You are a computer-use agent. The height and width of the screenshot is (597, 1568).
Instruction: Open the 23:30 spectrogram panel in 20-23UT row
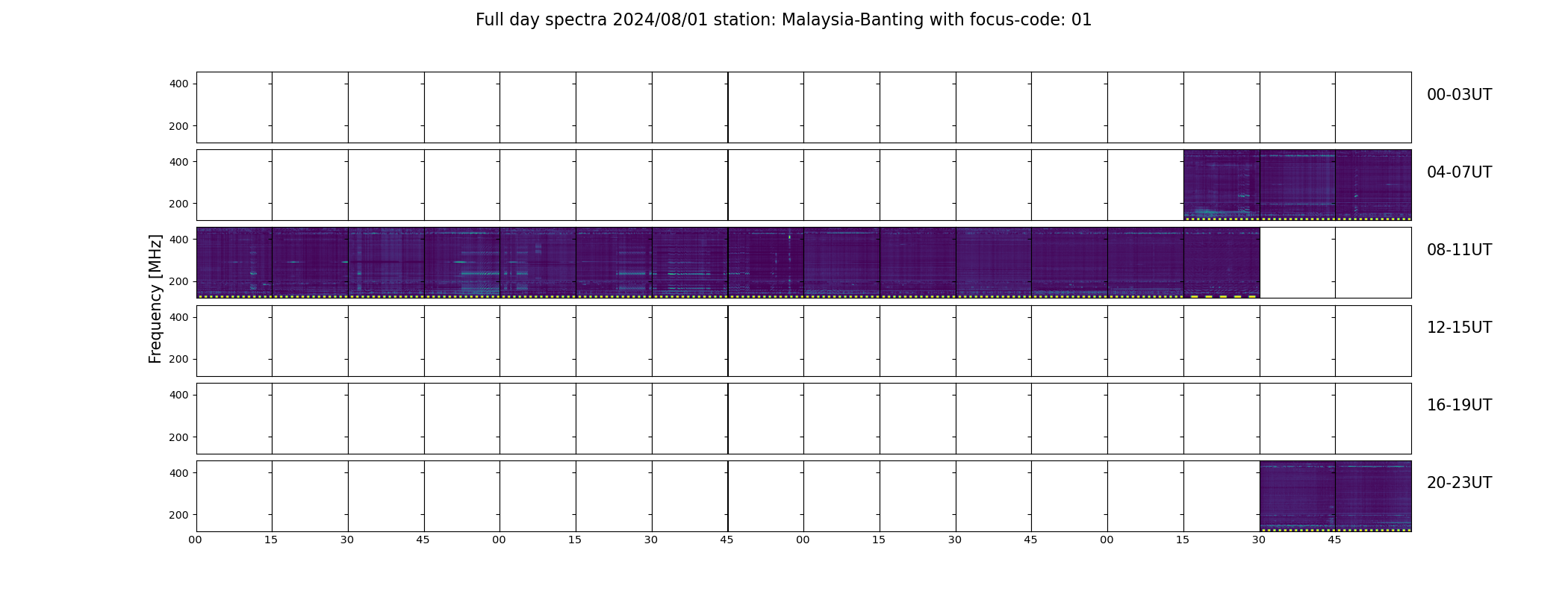pyautogui.click(x=1298, y=496)
